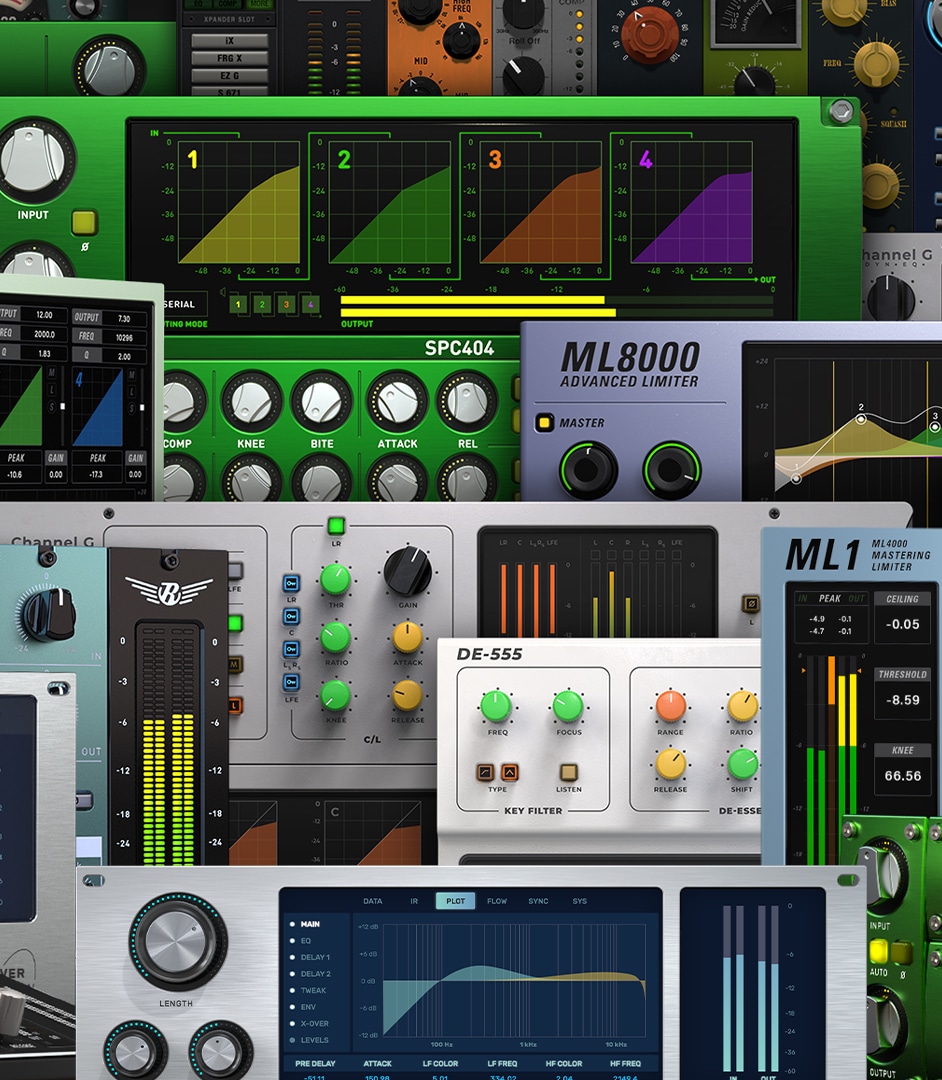The width and height of the screenshot is (942, 1080).
Task: Select band 3 routing button in SPC404
Action: click(286, 304)
